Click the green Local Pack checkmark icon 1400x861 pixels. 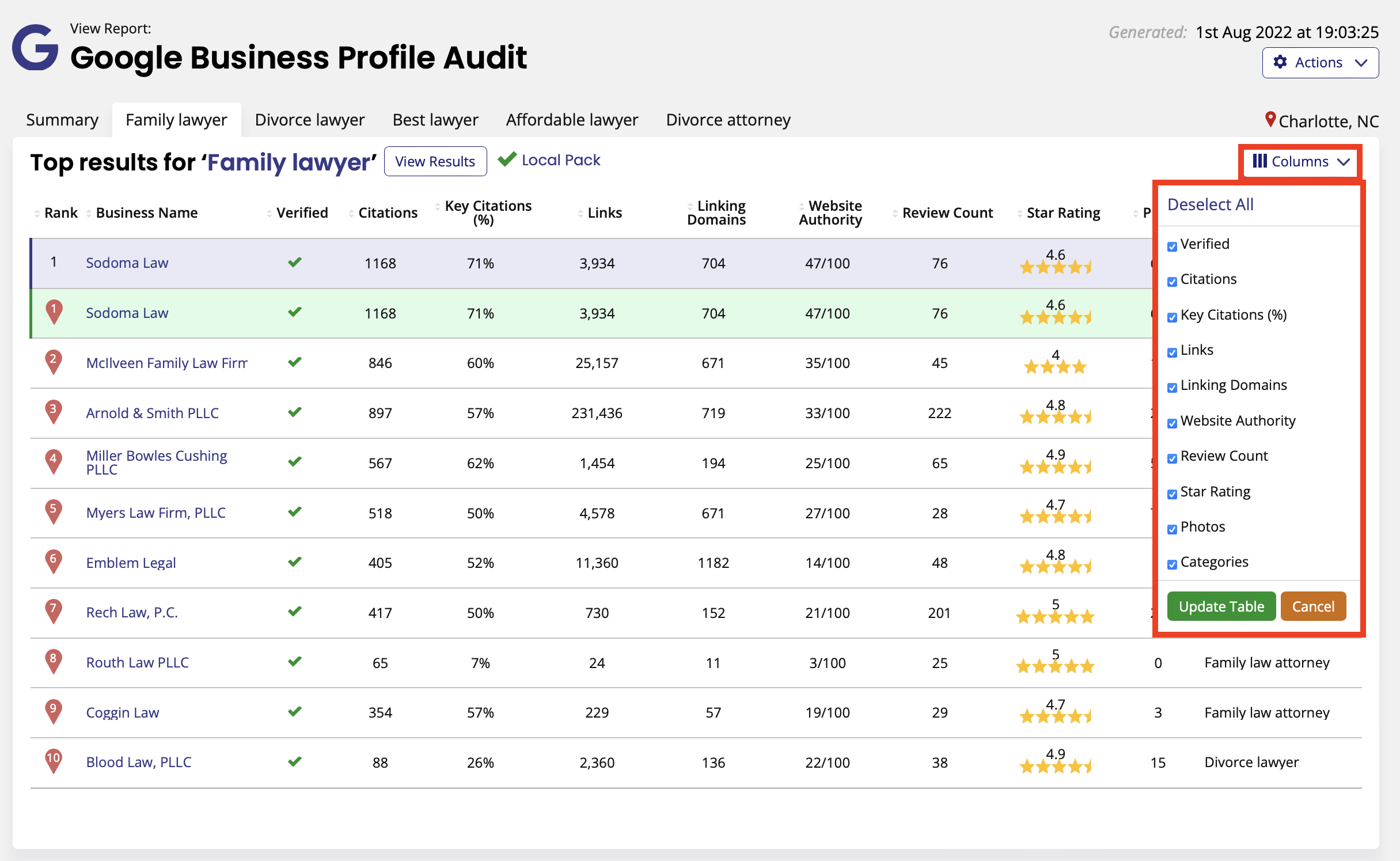point(507,159)
